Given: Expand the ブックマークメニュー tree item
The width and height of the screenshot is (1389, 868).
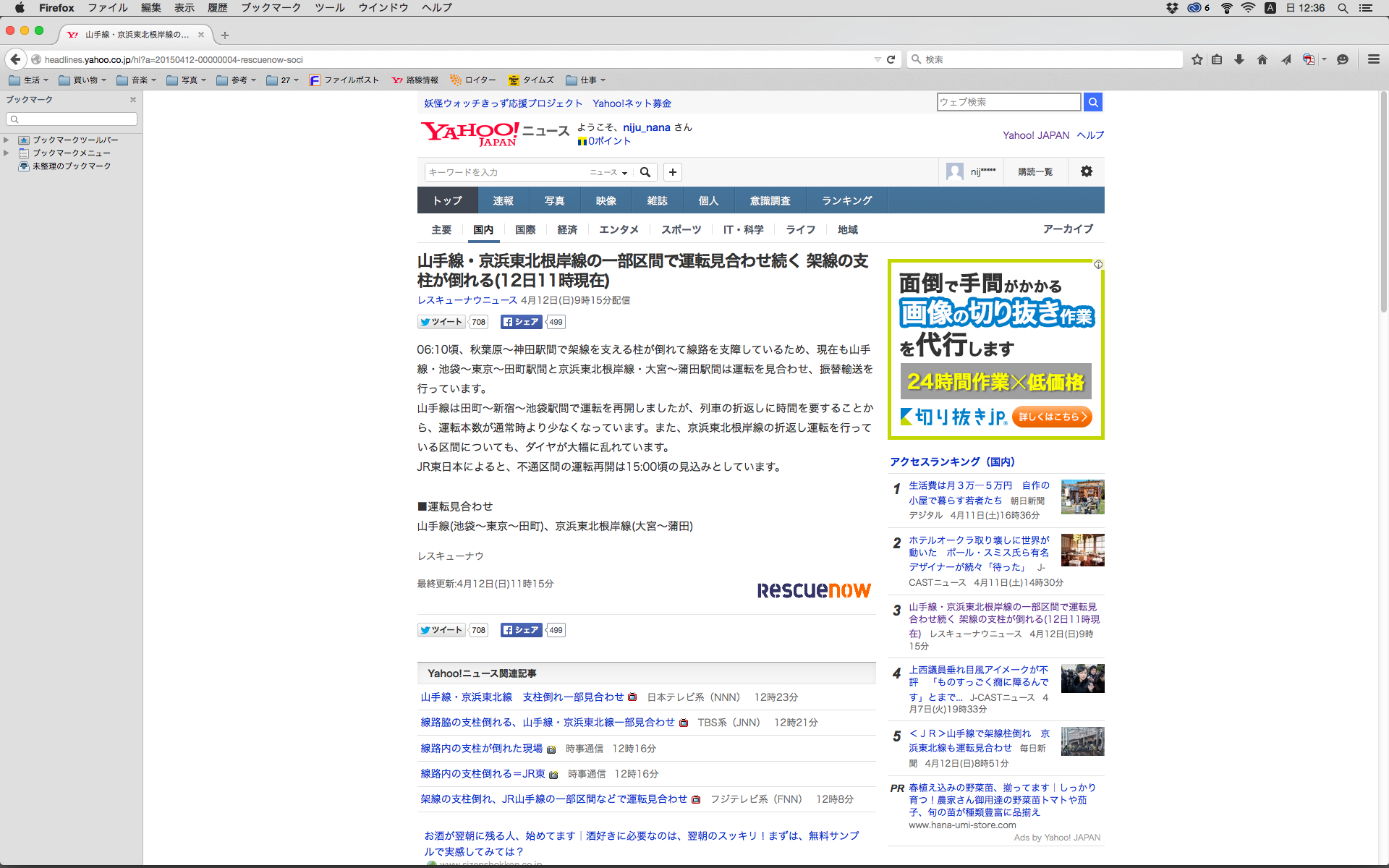Looking at the screenshot, I should click(x=7, y=153).
